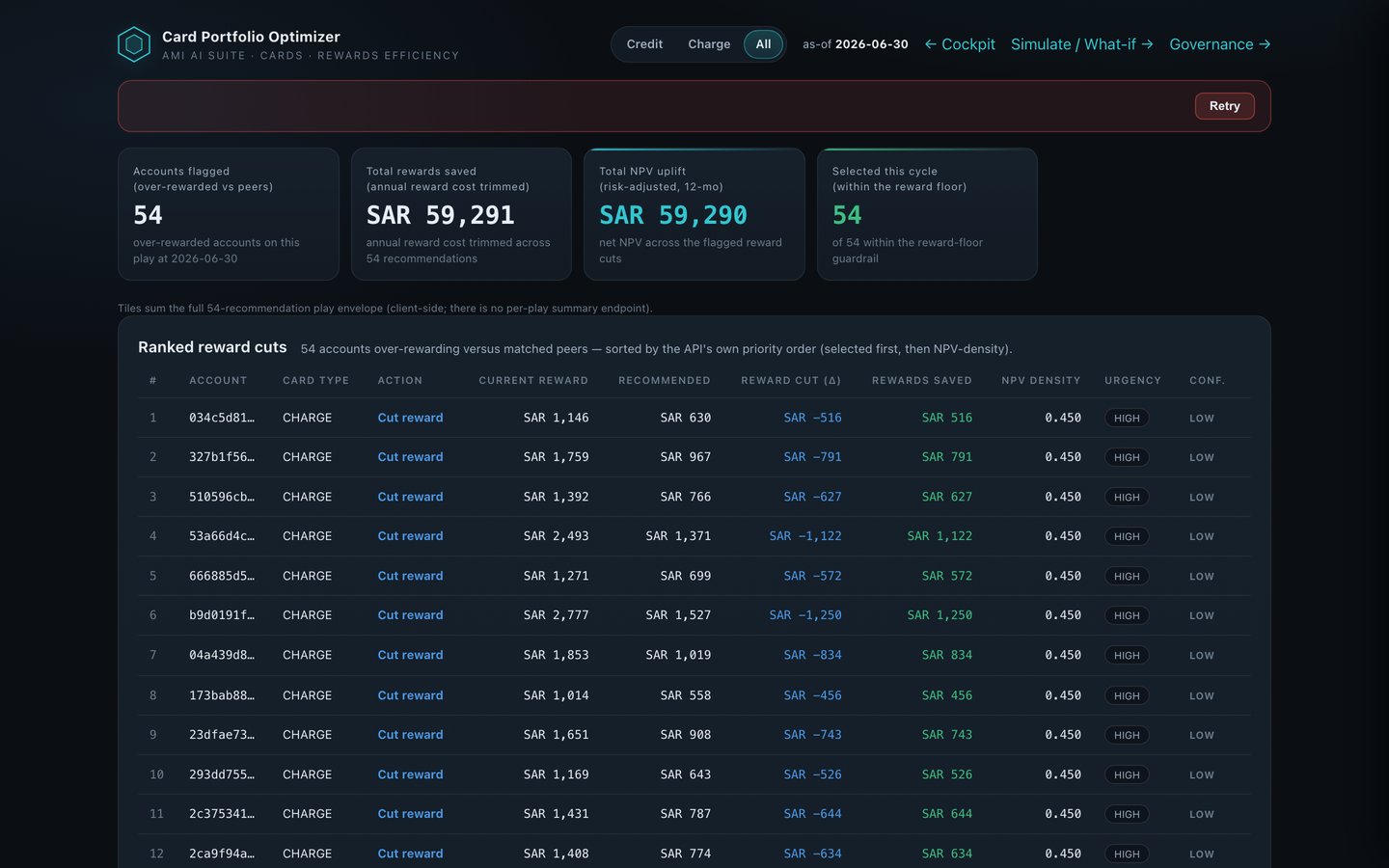Viewport: 1389px width, 868px height.
Task: Click rewards saved value SAR 1,122
Action: point(940,536)
